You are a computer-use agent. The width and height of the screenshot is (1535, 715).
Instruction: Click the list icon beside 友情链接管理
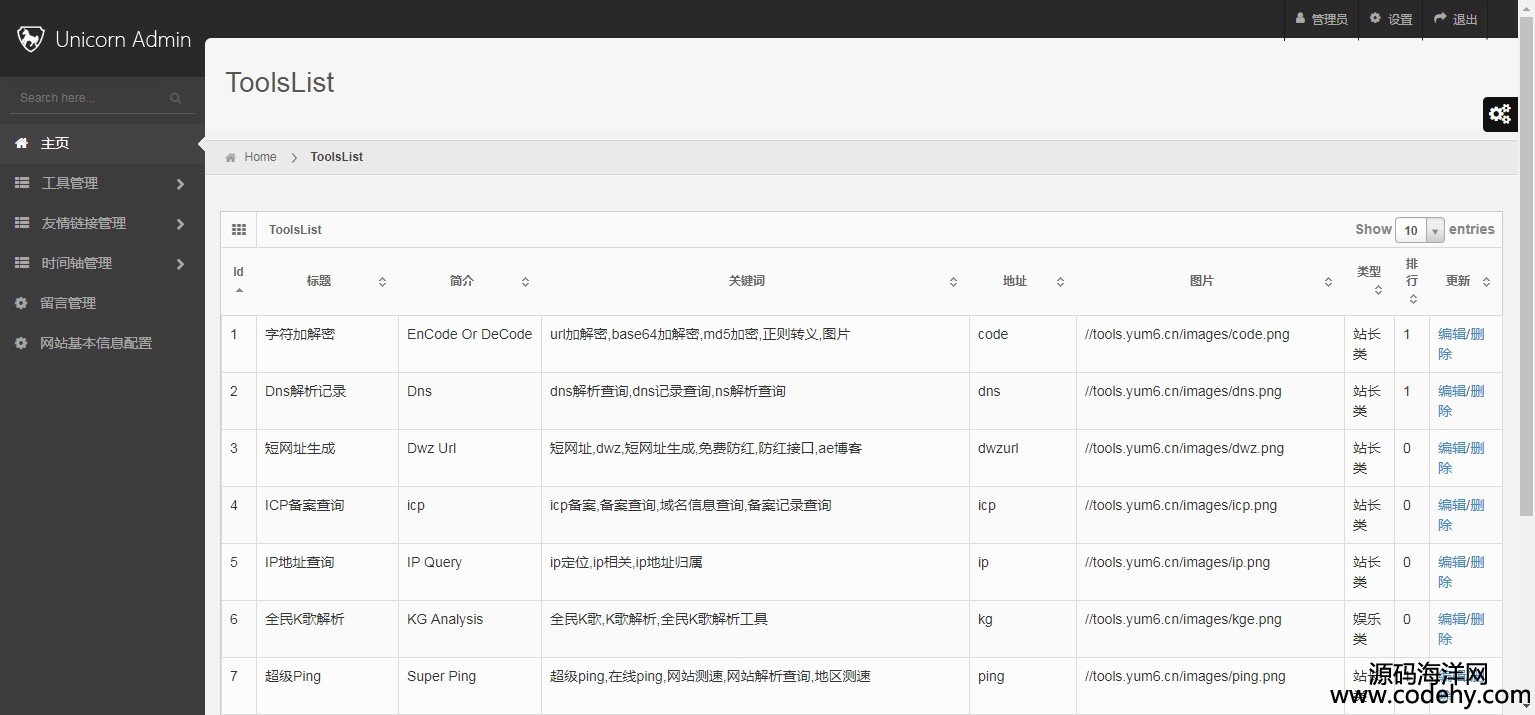(x=21, y=223)
